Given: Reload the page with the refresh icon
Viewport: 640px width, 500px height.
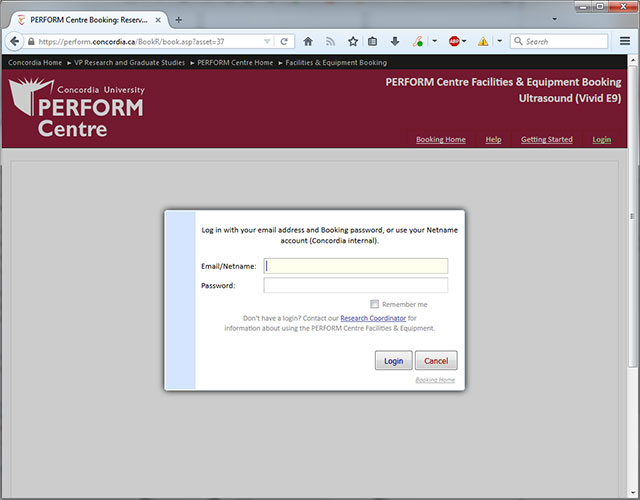Looking at the screenshot, I should (284, 42).
